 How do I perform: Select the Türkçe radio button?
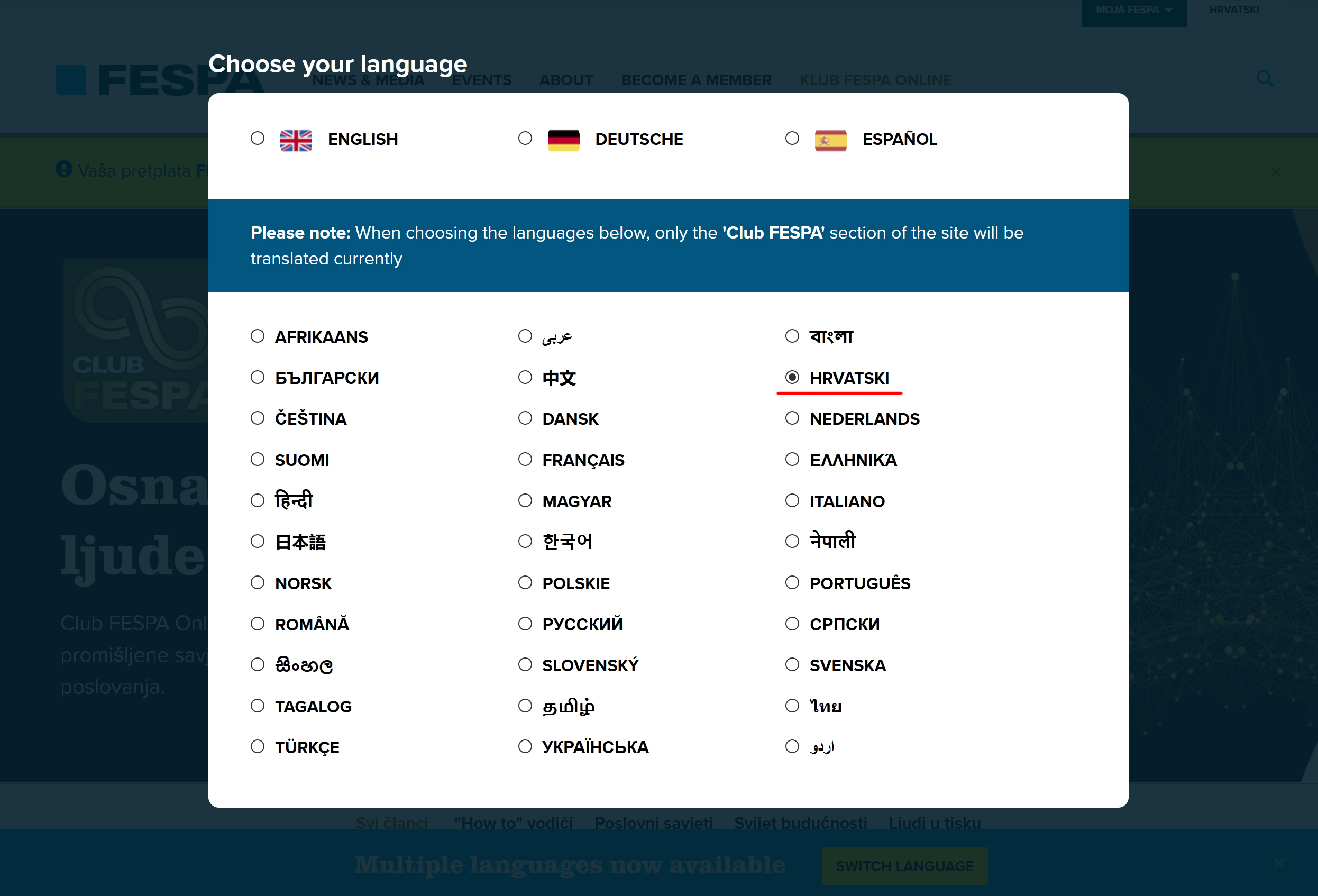pos(258,746)
